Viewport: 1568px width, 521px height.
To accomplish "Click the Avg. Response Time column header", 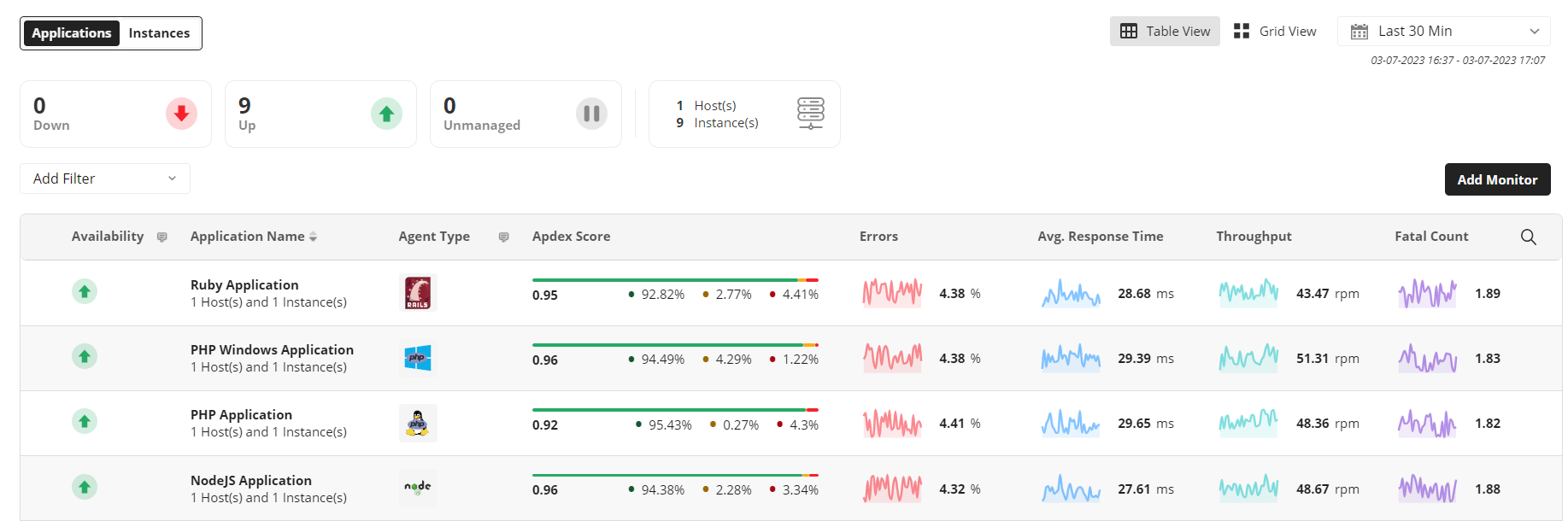I will pos(1101,237).
